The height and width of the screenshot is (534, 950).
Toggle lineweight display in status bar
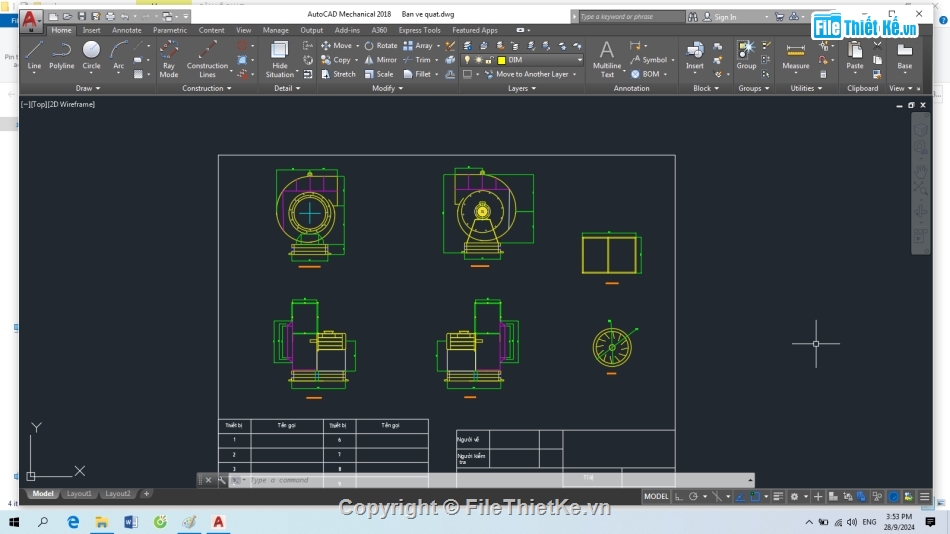click(778, 496)
